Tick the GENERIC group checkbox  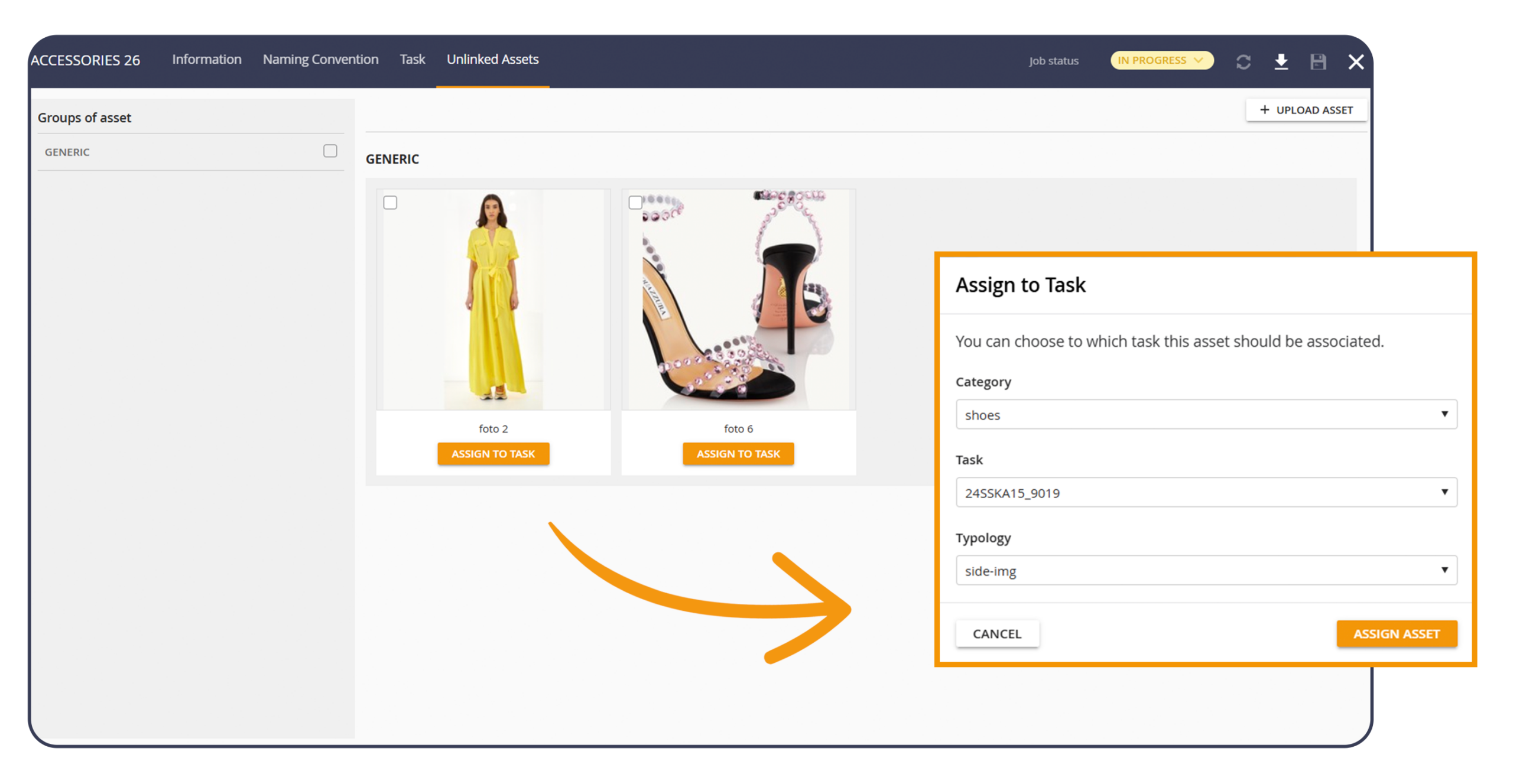(330, 151)
